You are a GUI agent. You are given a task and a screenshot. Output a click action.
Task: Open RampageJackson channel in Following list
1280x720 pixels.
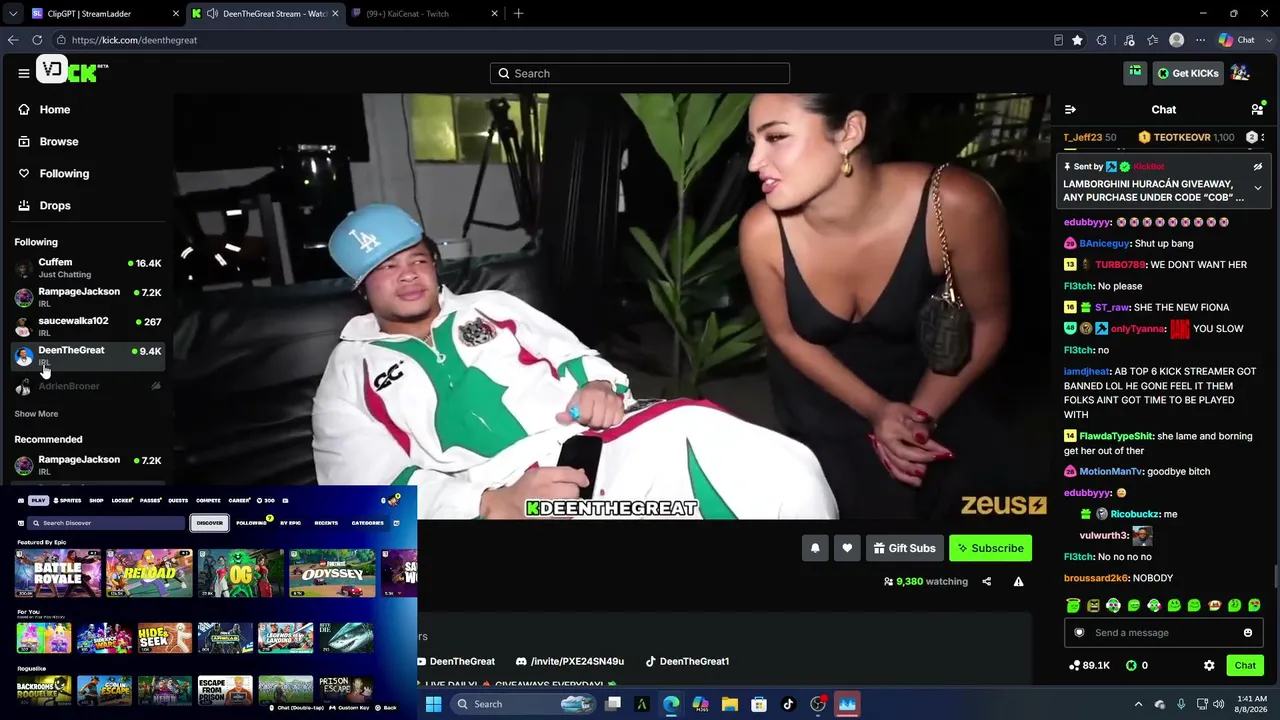pyautogui.click(x=88, y=297)
